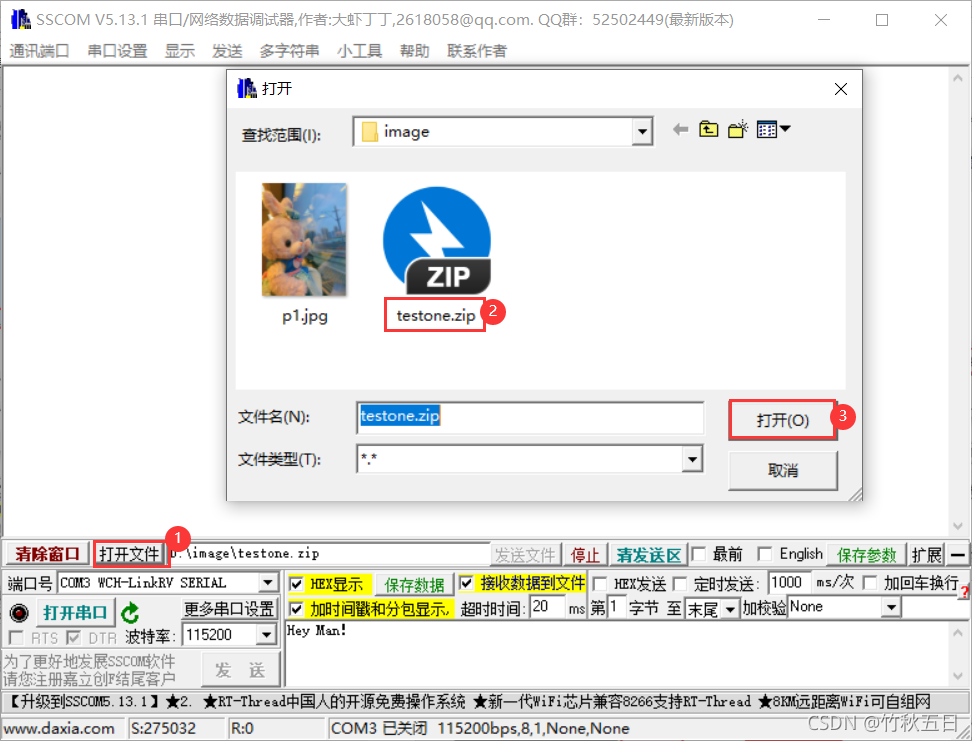Toggle the HEX显示 checkbox
The image size is (972, 741).
point(295,582)
